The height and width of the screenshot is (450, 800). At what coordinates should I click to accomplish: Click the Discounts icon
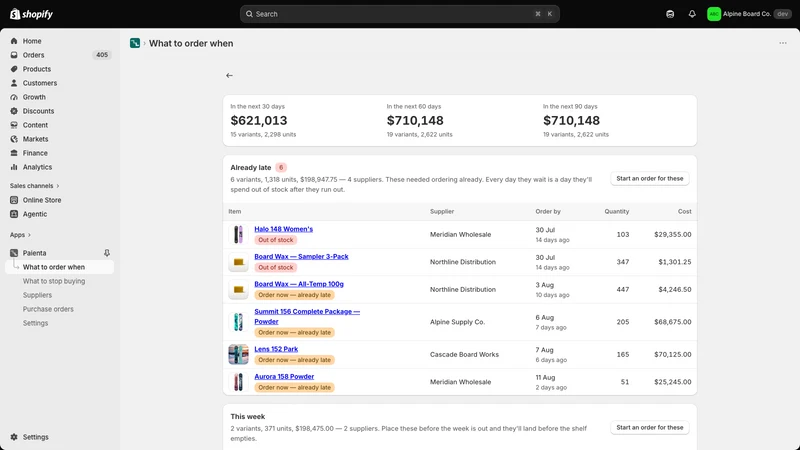[14, 111]
